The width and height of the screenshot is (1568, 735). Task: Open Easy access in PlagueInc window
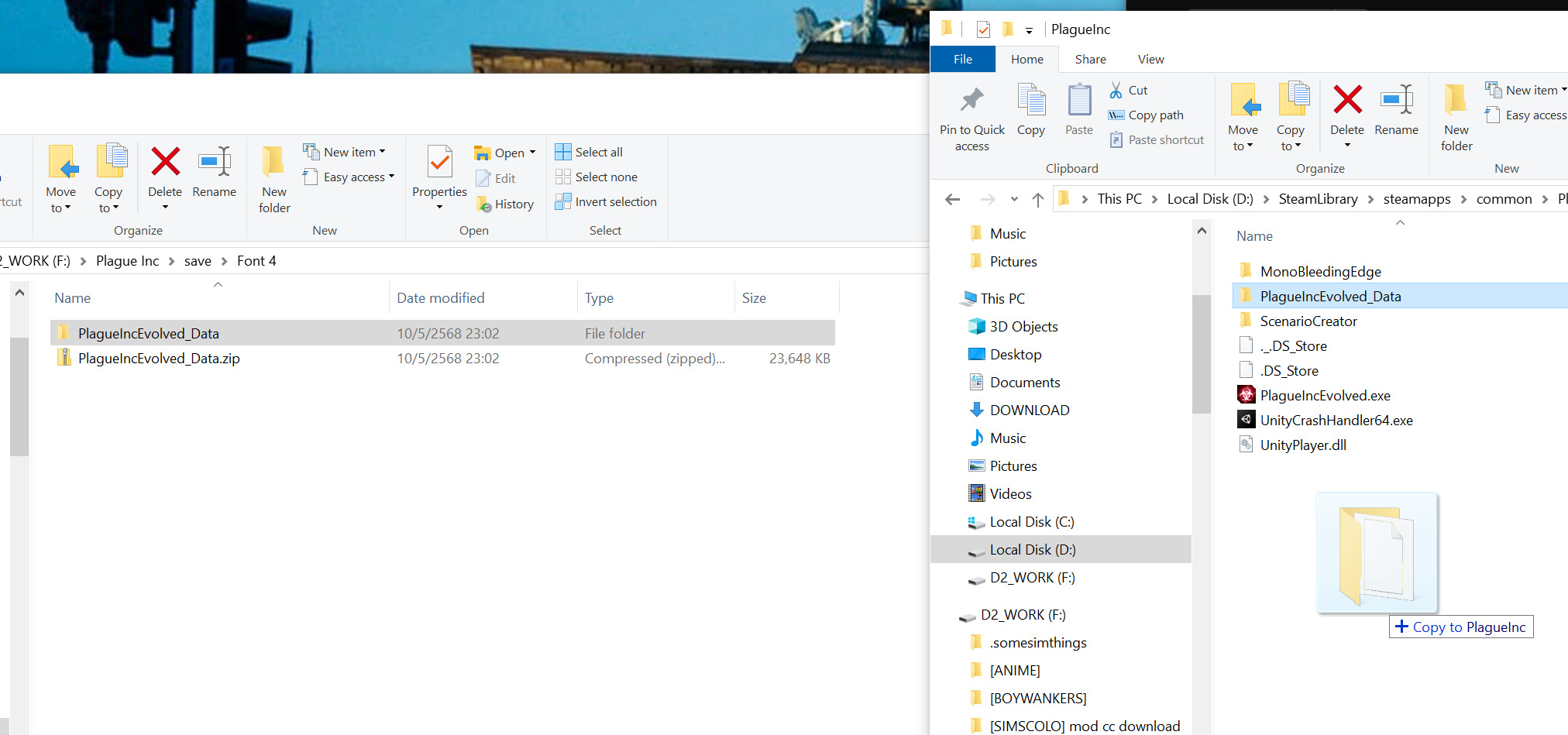coord(1525,115)
